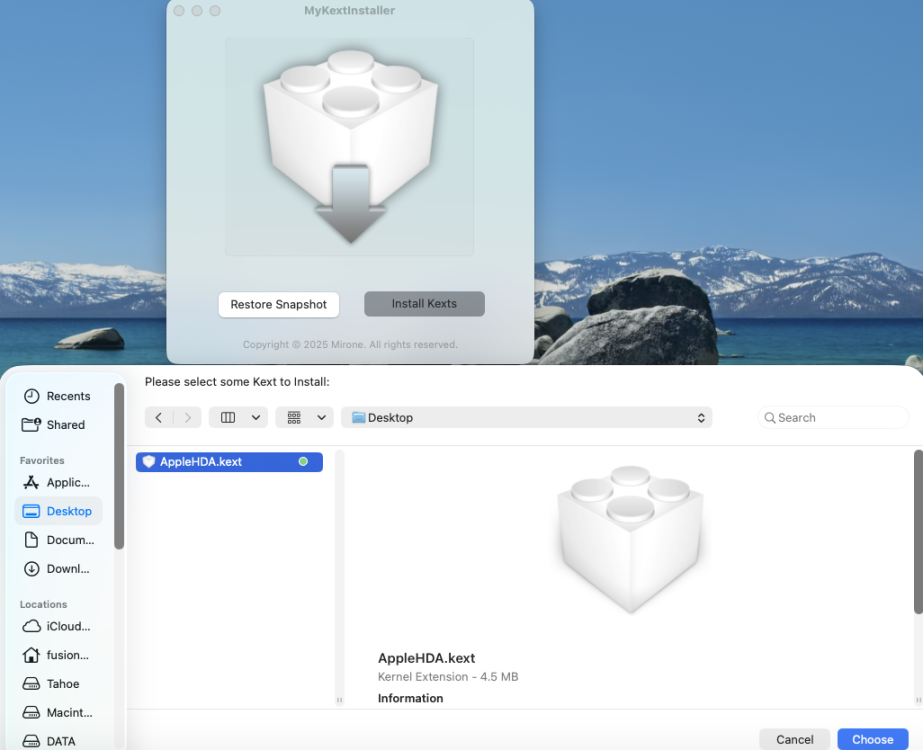
Task: Click the magnifying glass search icon
Action: 769,417
